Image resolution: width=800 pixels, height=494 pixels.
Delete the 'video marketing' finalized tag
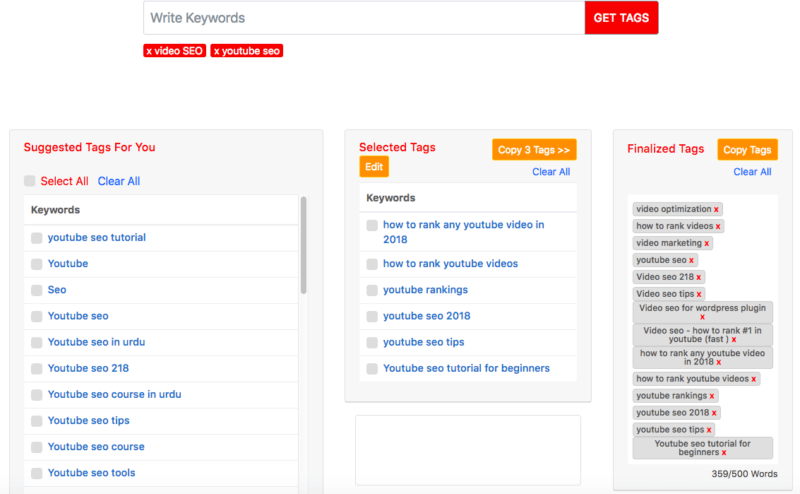pos(707,244)
